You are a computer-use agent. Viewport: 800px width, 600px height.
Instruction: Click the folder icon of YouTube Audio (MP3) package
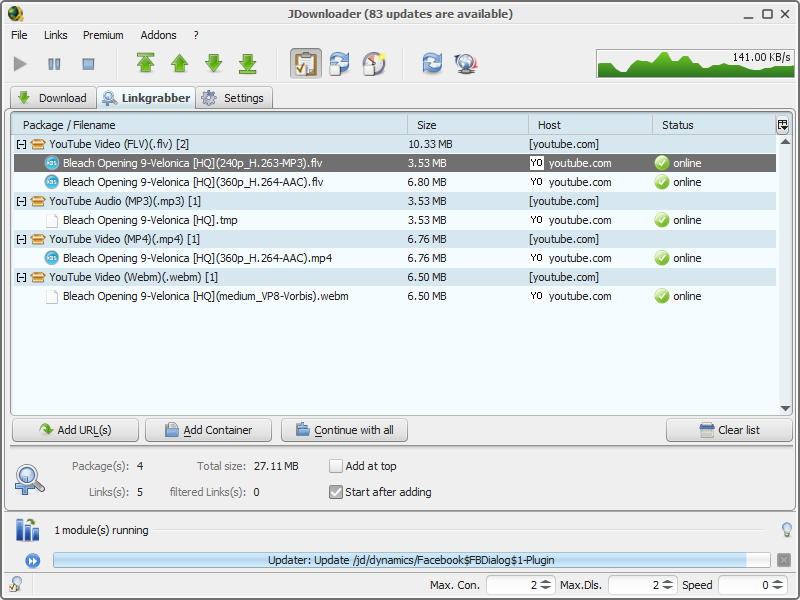click(38, 202)
